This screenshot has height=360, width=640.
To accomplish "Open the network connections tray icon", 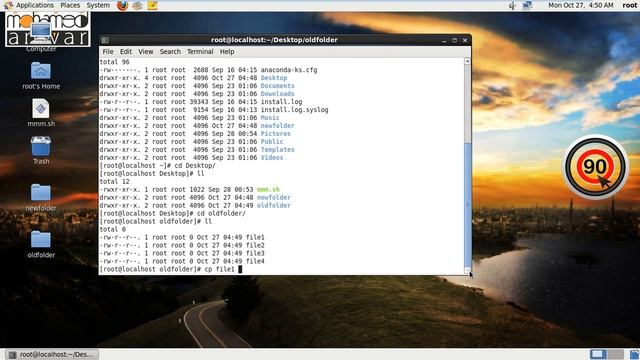I will click(x=527, y=5).
